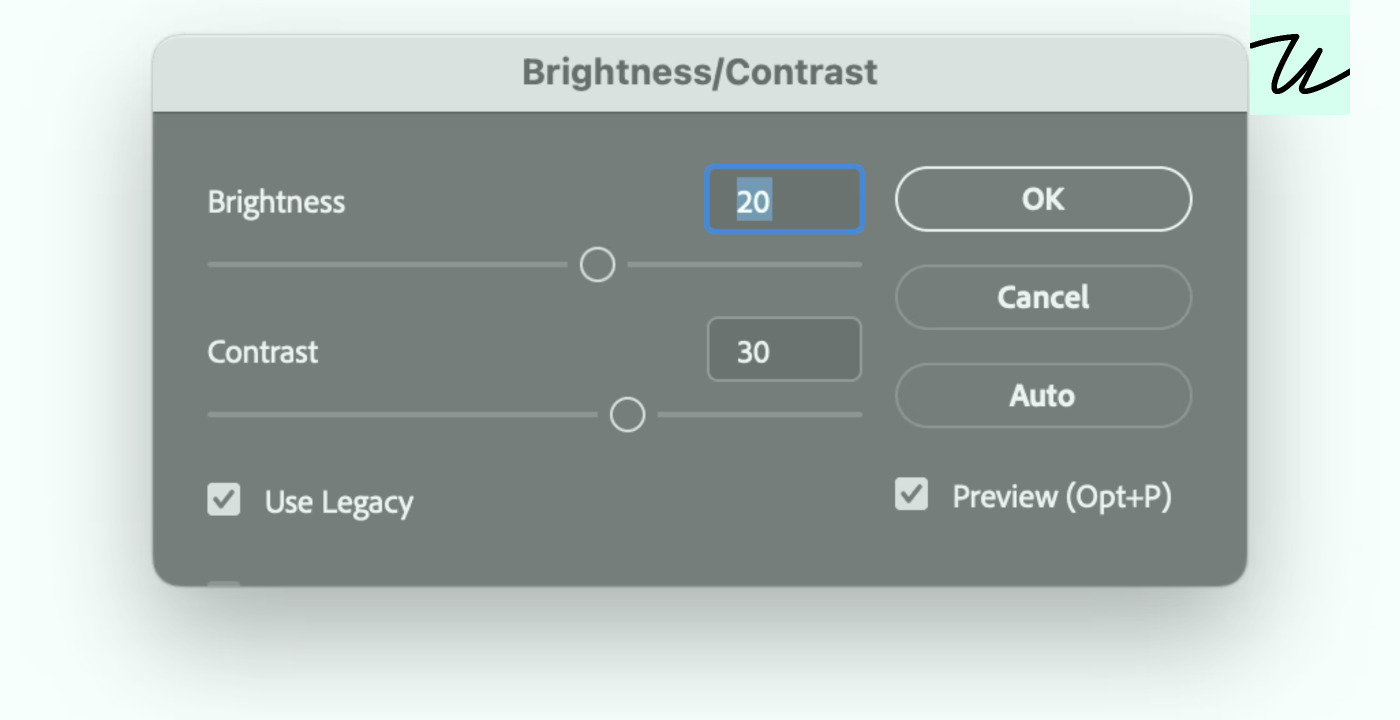Image resolution: width=1400 pixels, height=720 pixels.
Task: Click the clipped checkbox at the dialog's bottom edge
Action: (224, 584)
